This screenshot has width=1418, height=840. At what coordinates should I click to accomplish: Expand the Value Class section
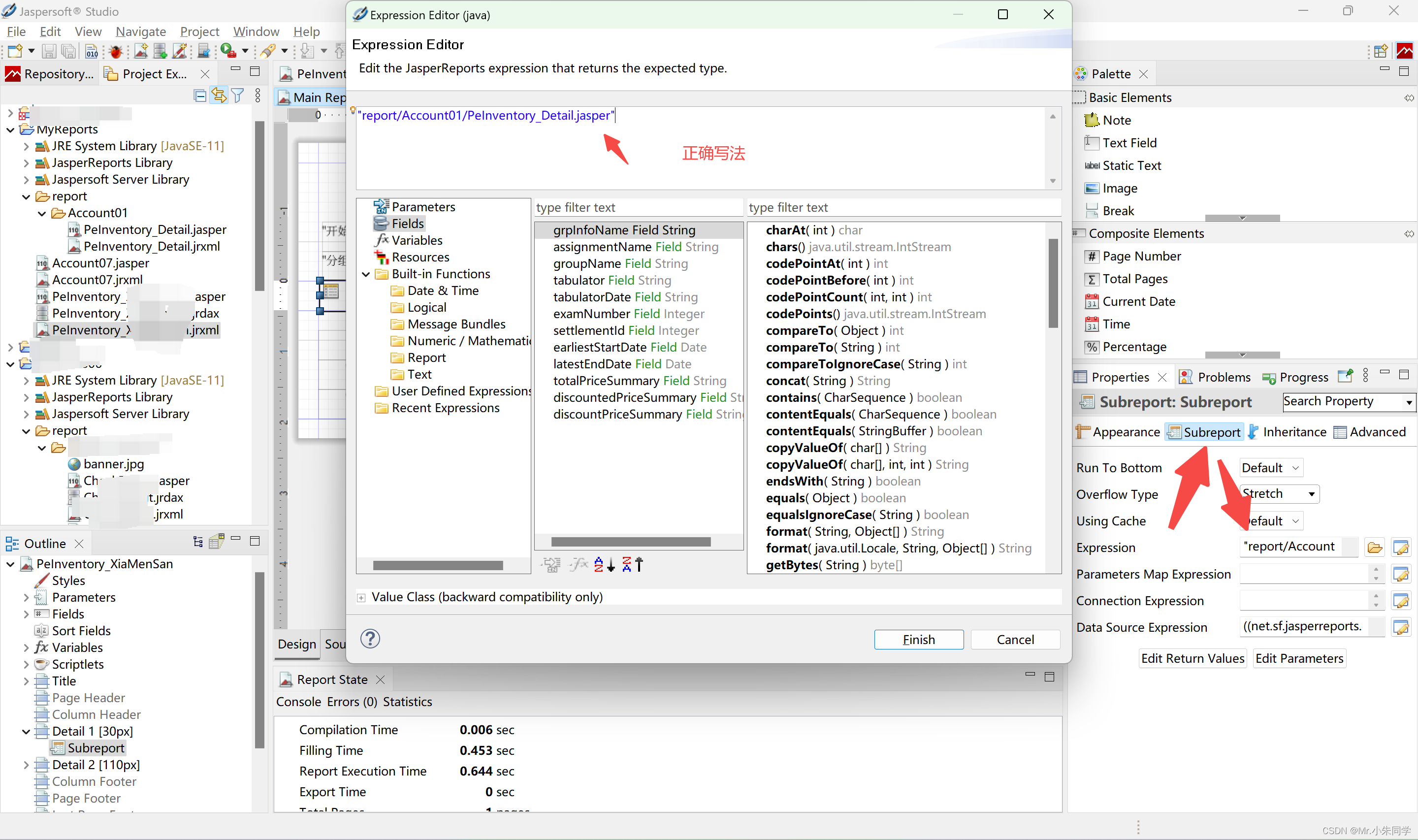coord(361,598)
